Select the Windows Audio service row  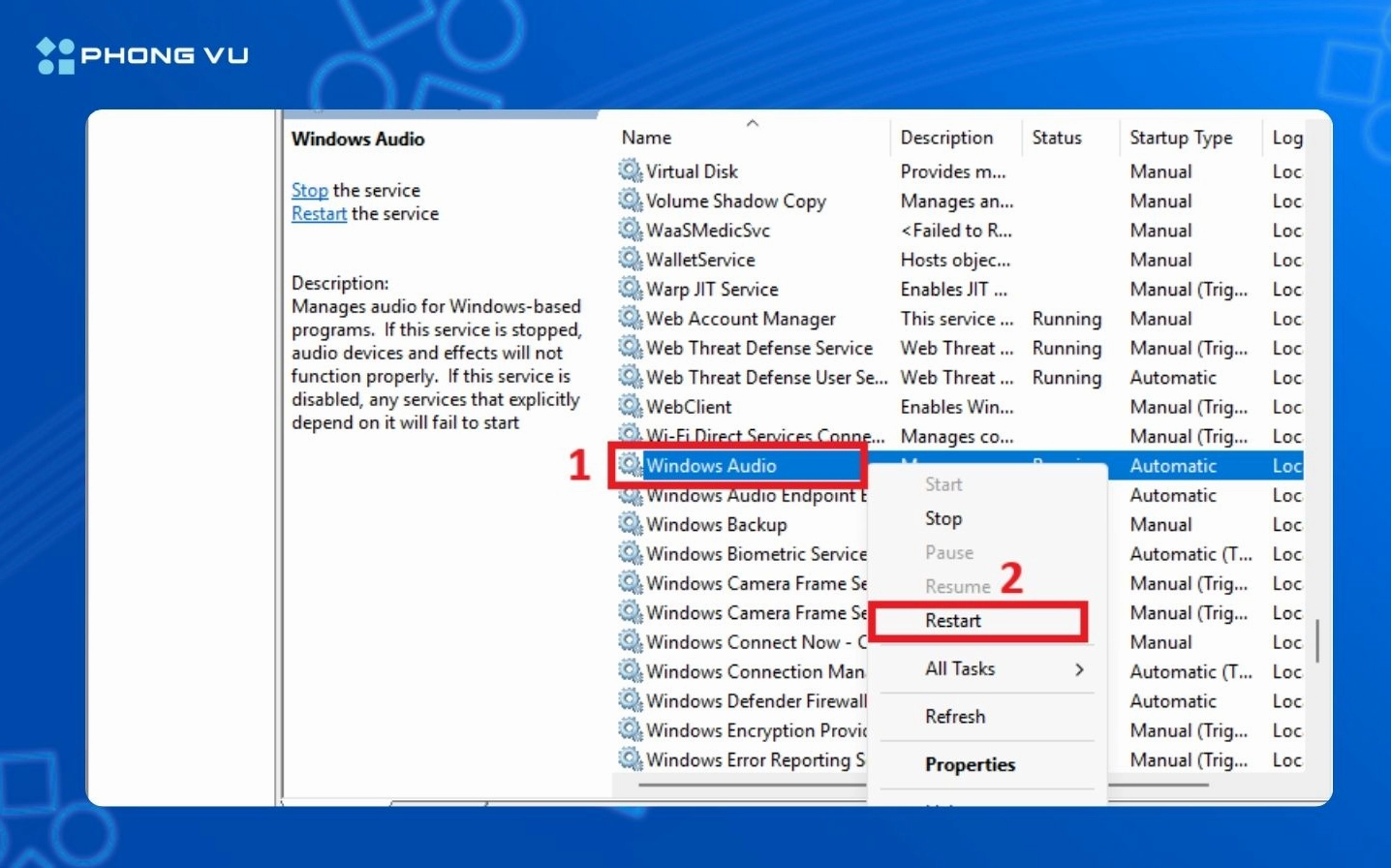tap(959, 465)
